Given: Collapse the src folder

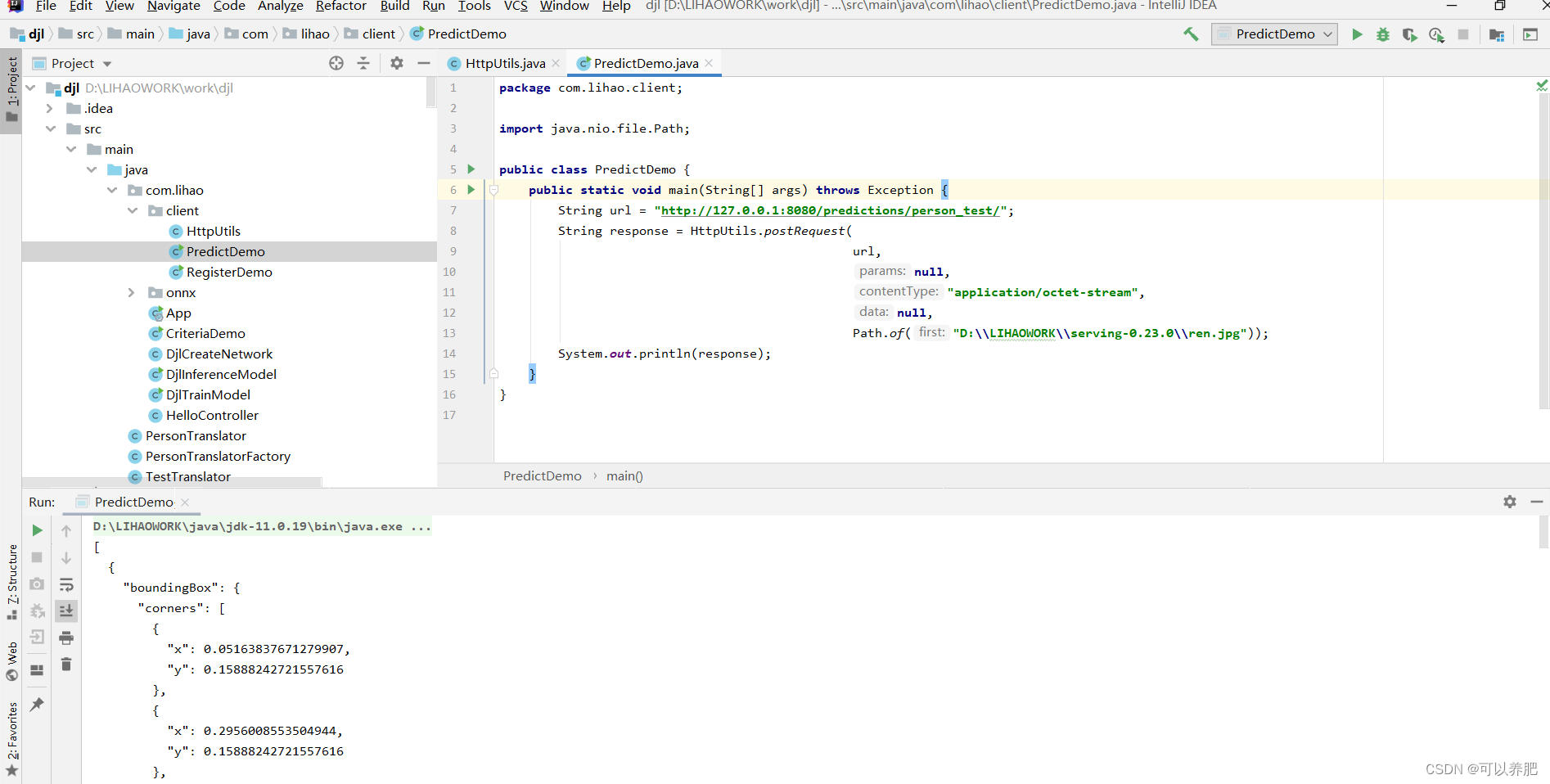Looking at the screenshot, I should click(51, 128).
